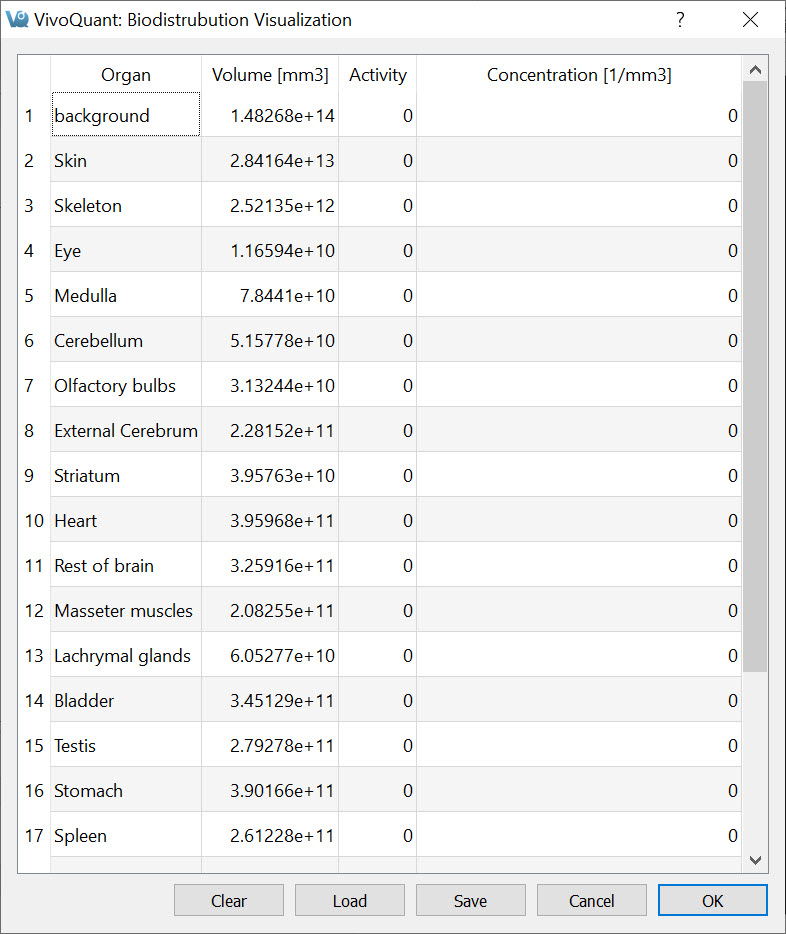
Task: Click the vertical scrollbar thumb
Action: 755,375
